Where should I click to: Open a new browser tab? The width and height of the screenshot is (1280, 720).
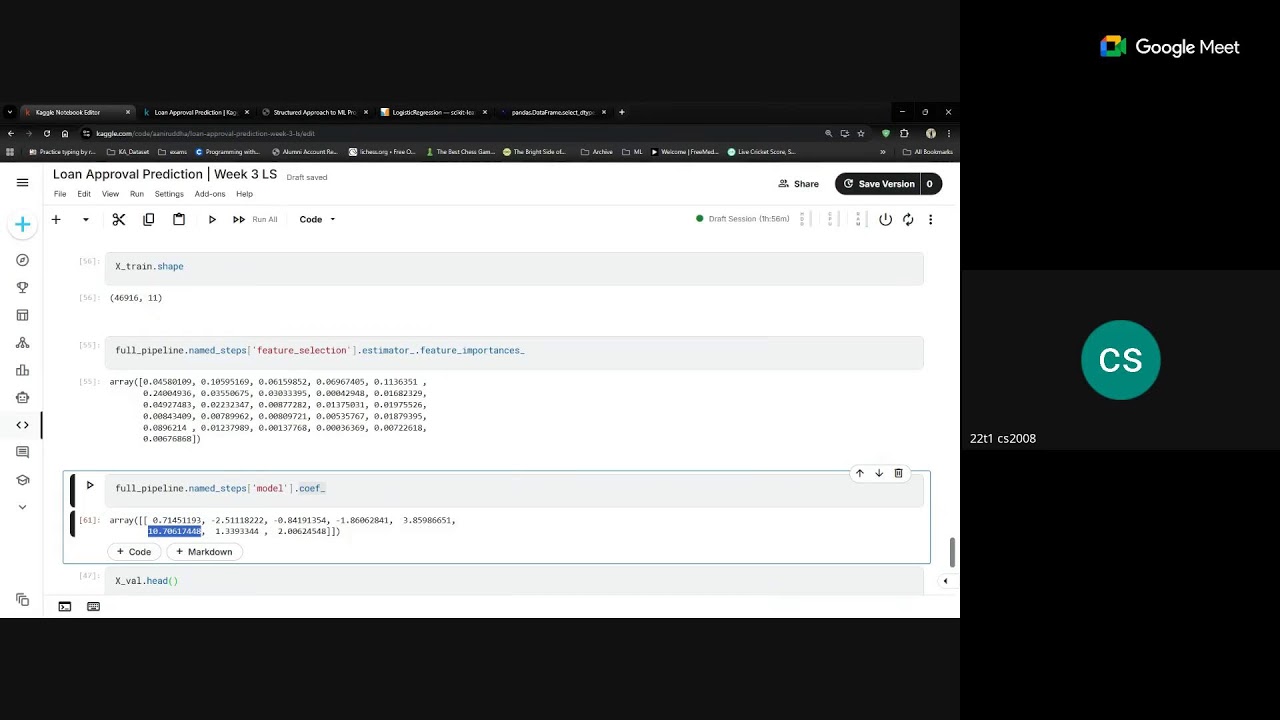(x=621, y=112)
